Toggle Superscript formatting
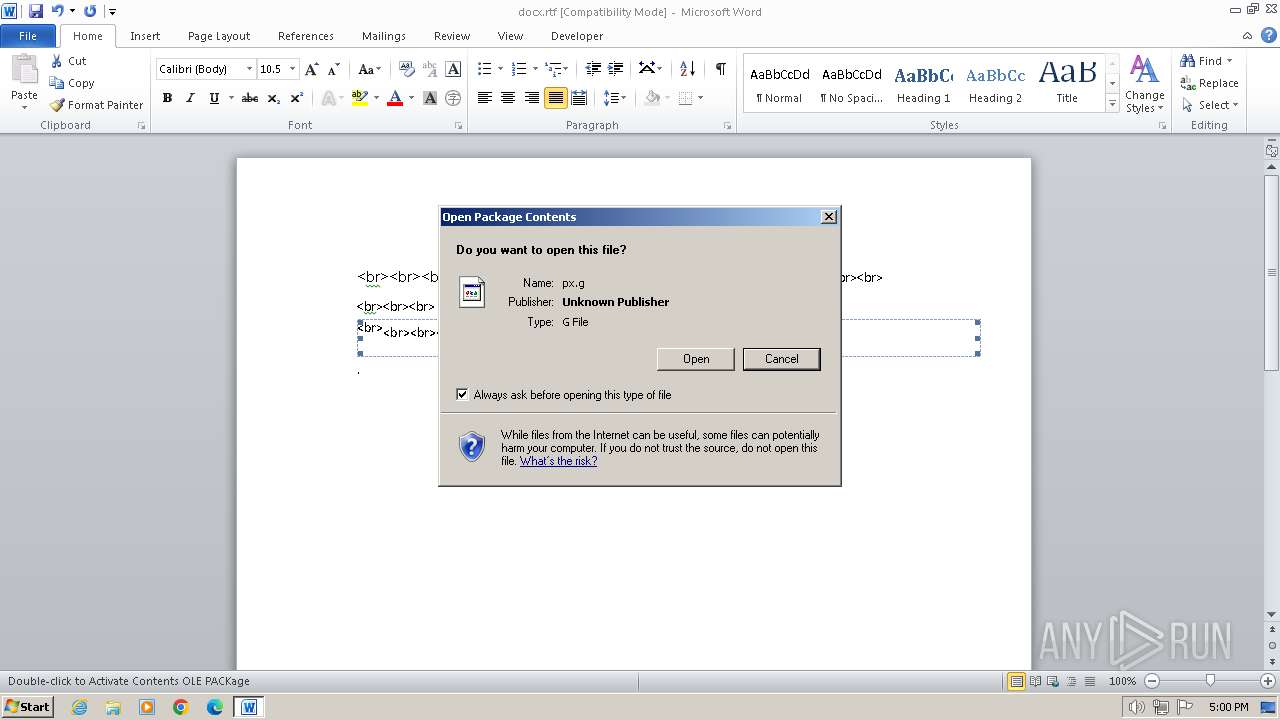1280x720 pixels. tap(296, 98)
